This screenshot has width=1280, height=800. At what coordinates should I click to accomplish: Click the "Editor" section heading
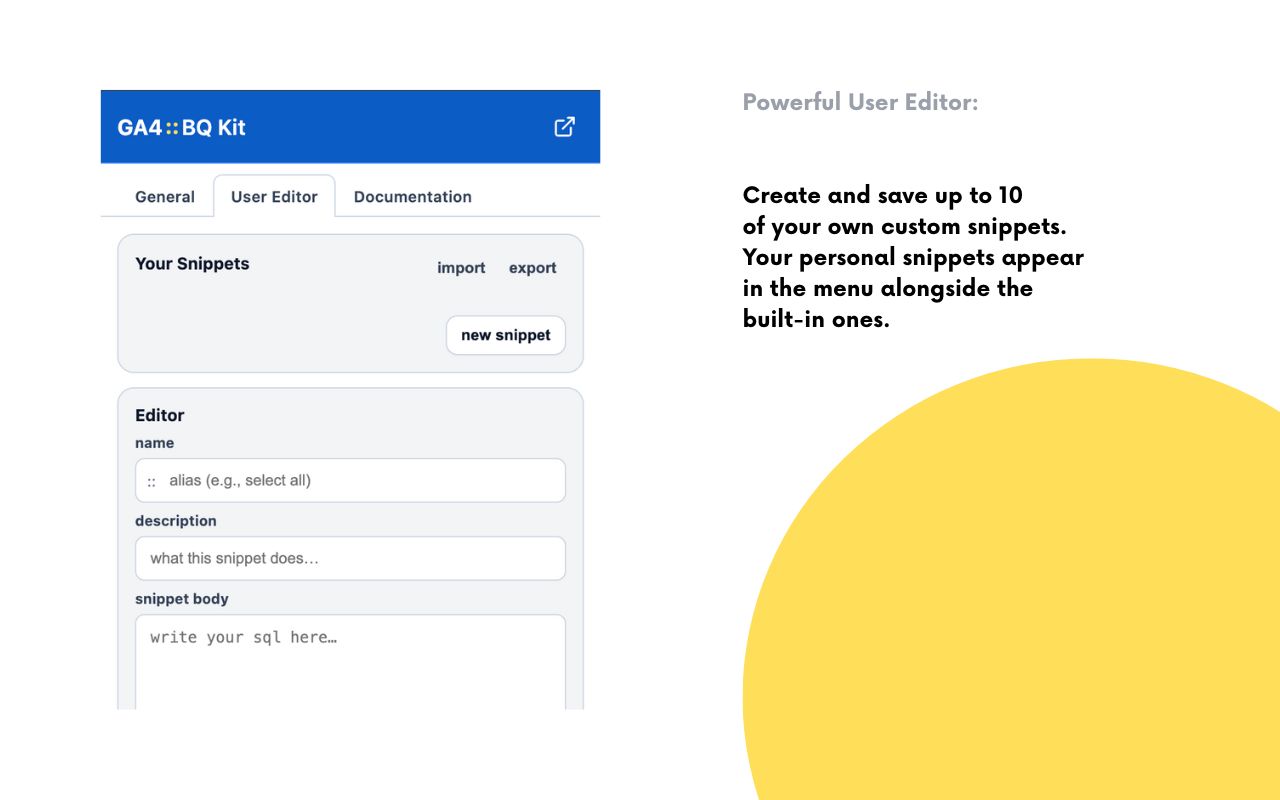160,415
